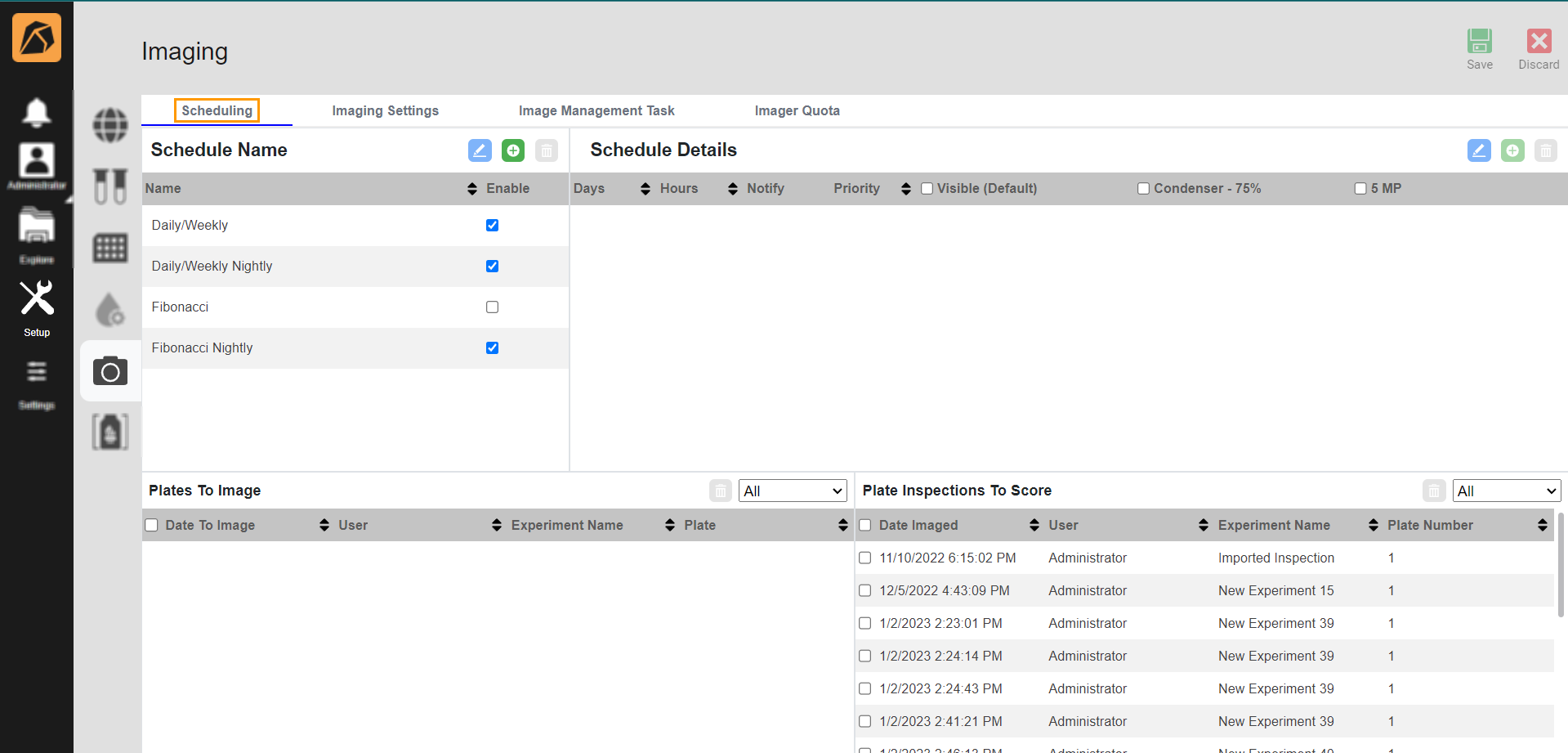Click the red Discard icon

pos(1539,42)
